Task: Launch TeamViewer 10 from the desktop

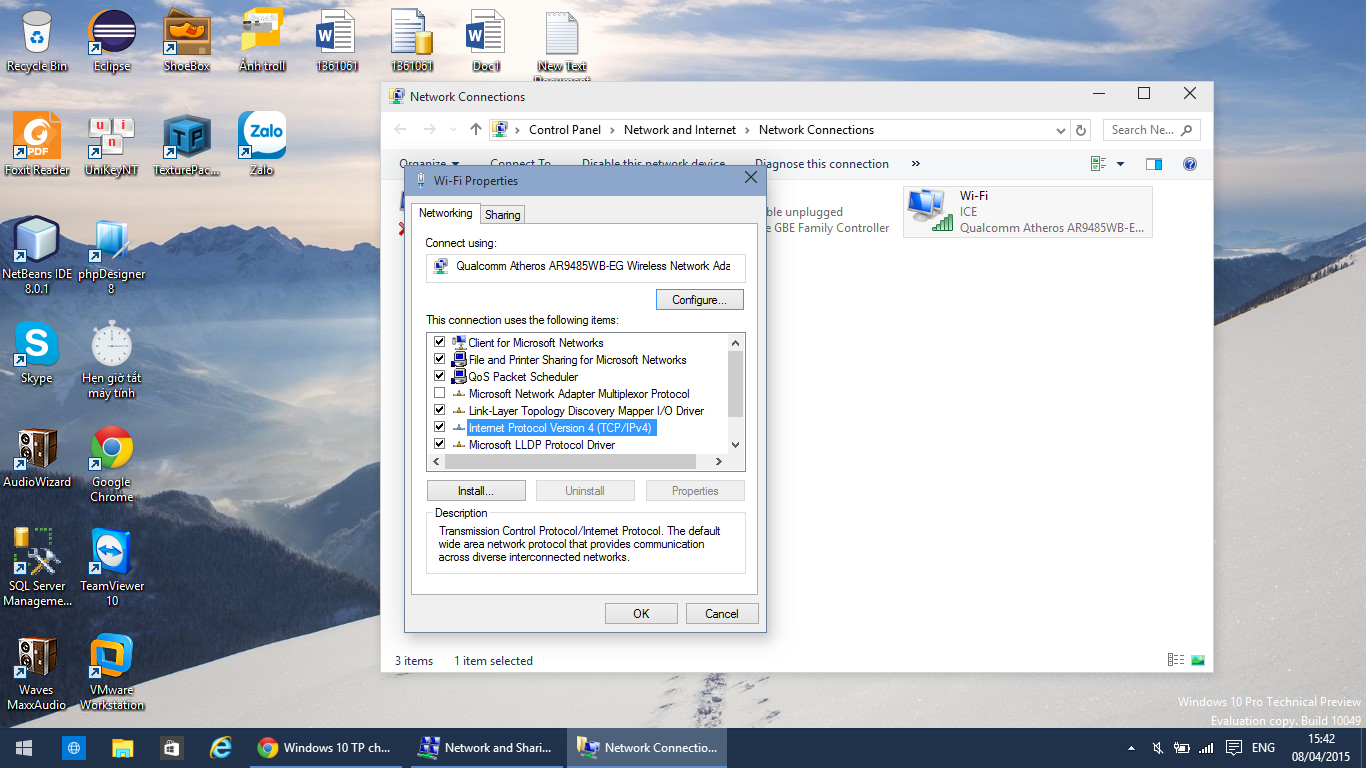Action: pyautogui.click(x=112, y=568)
